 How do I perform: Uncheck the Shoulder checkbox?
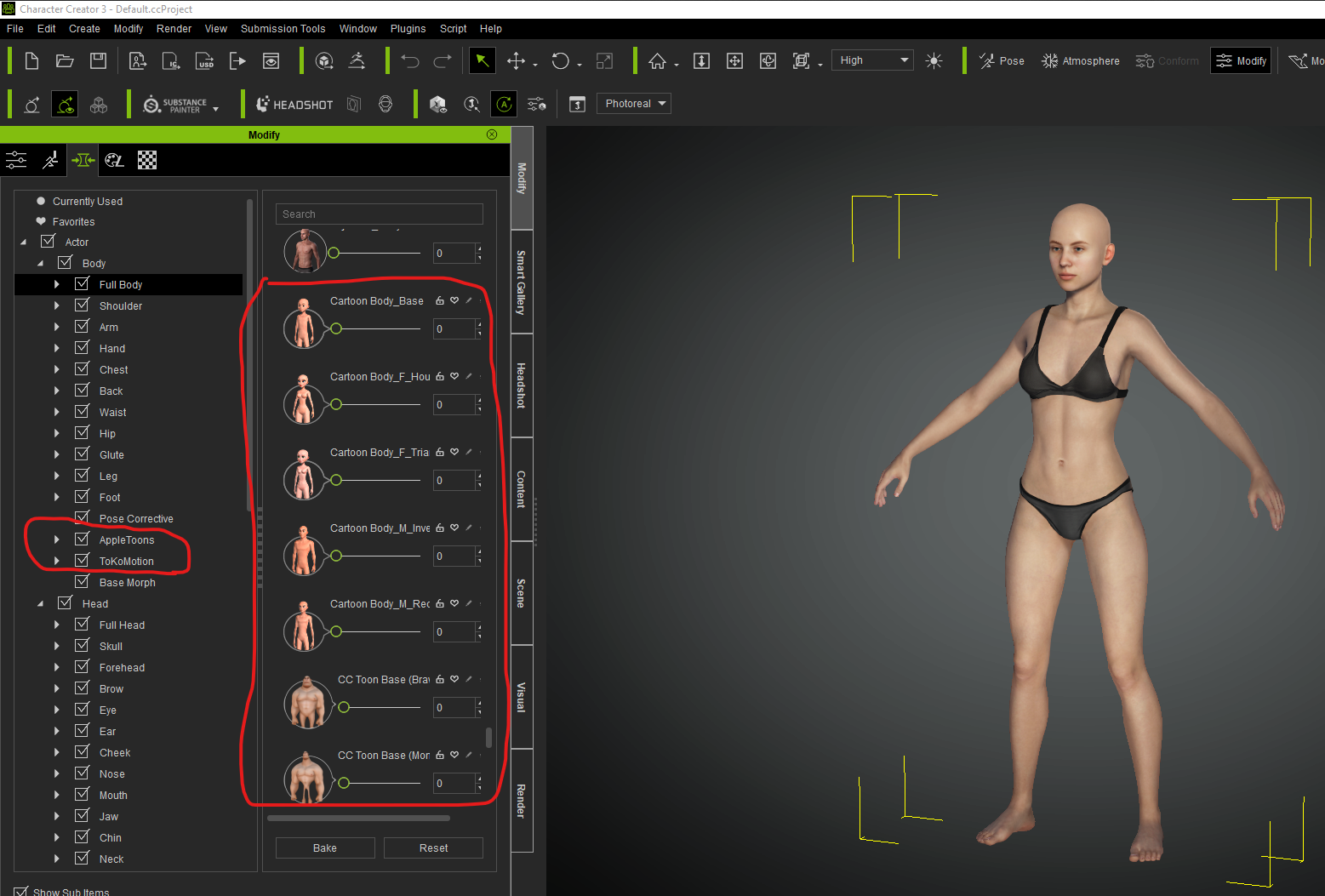point(83,305)
